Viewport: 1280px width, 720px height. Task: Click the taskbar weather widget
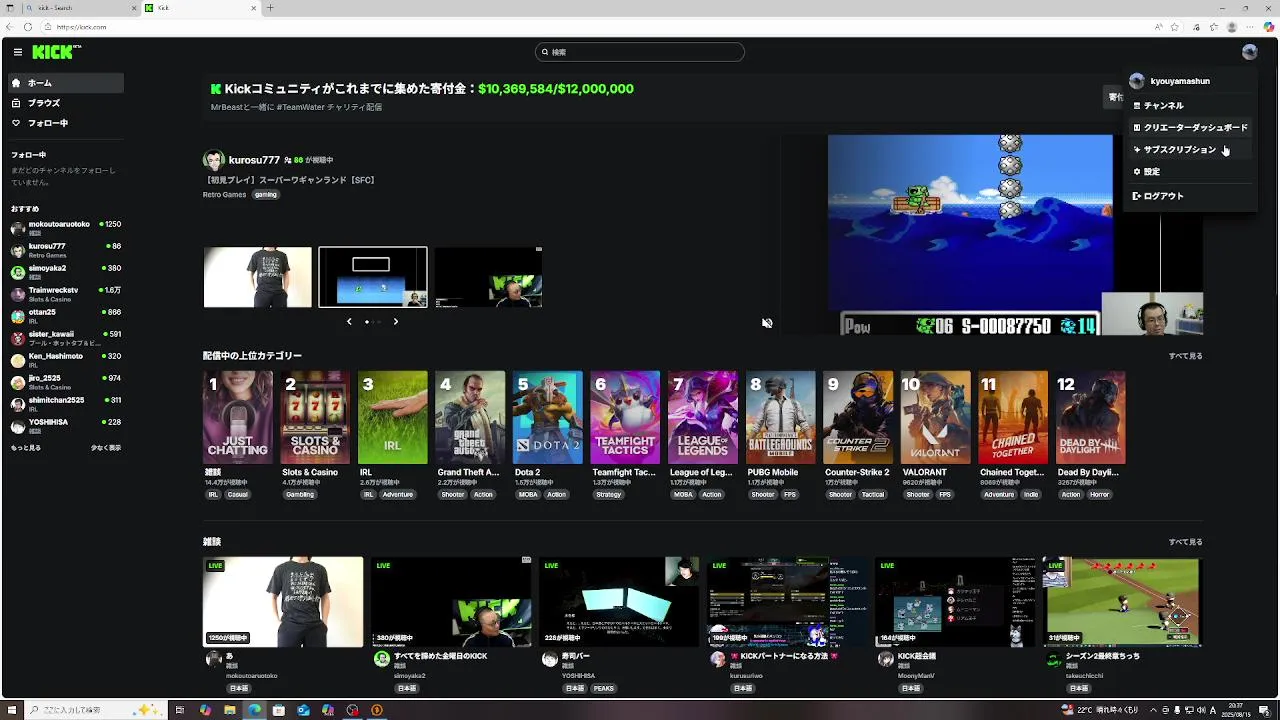click(1100, 710)
